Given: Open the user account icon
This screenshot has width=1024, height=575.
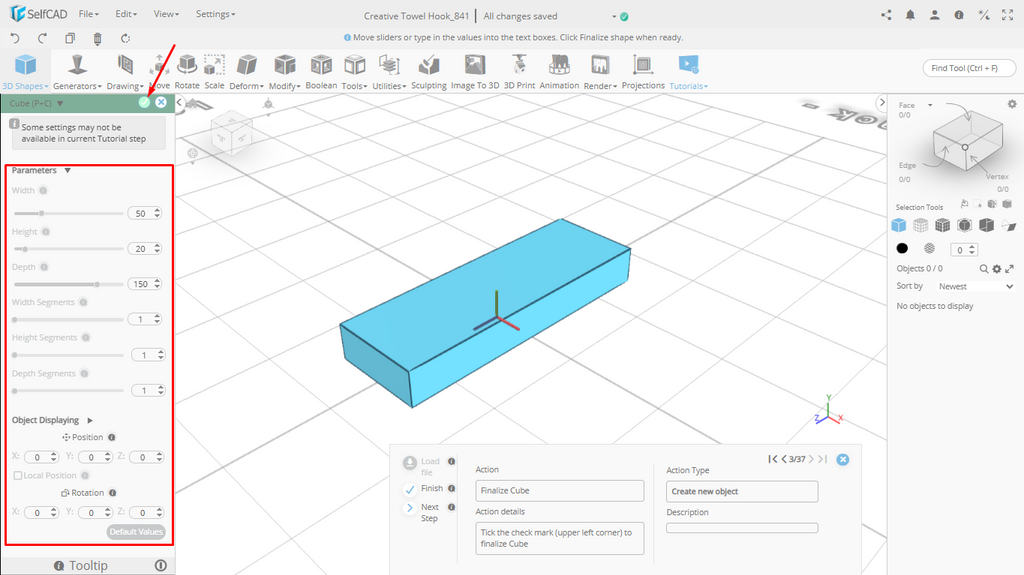Looking at the screenshot, I should point(935,15).
